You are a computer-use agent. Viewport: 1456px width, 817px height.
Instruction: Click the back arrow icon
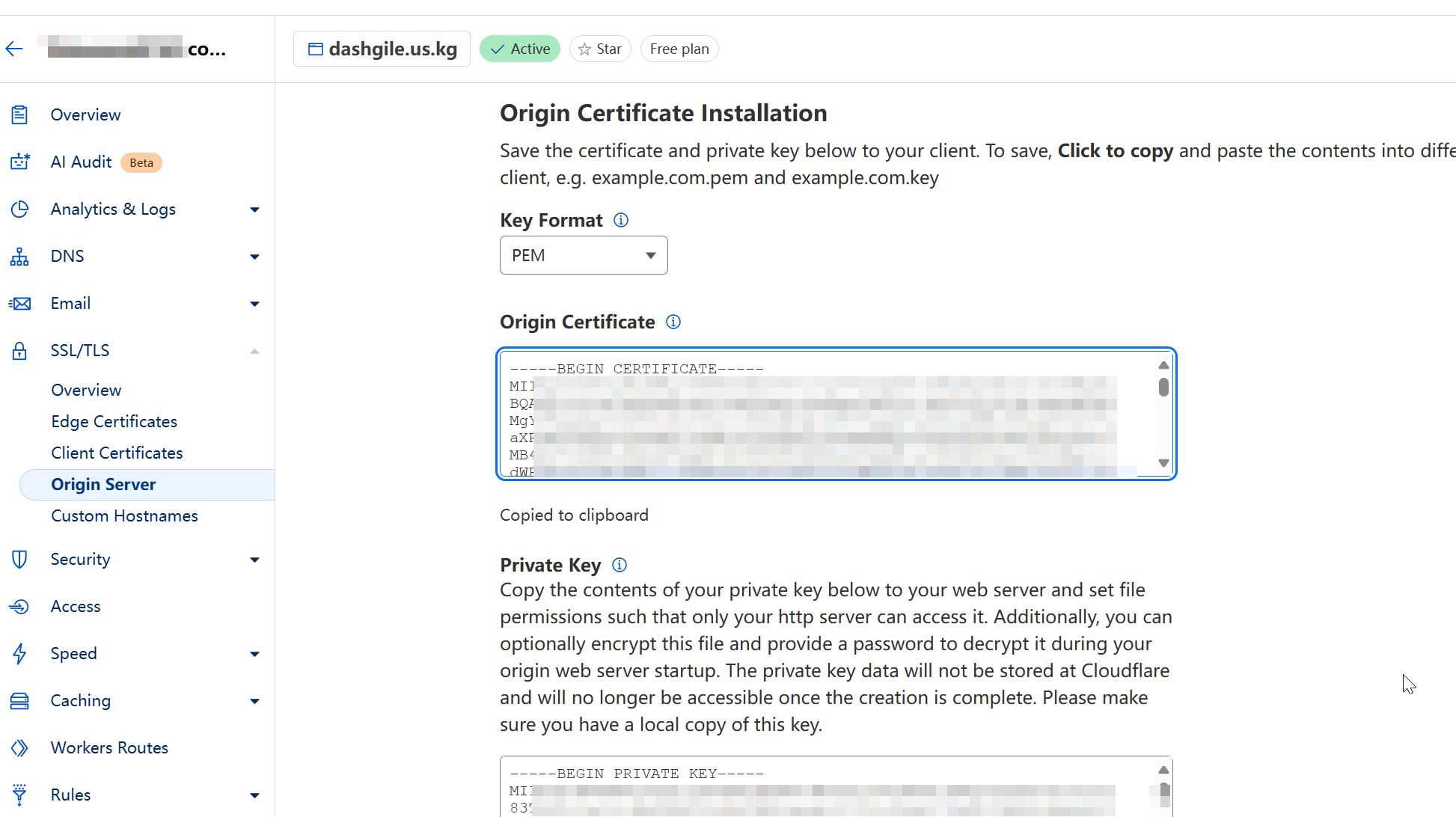pyautogui.click(x=14, y=49)
